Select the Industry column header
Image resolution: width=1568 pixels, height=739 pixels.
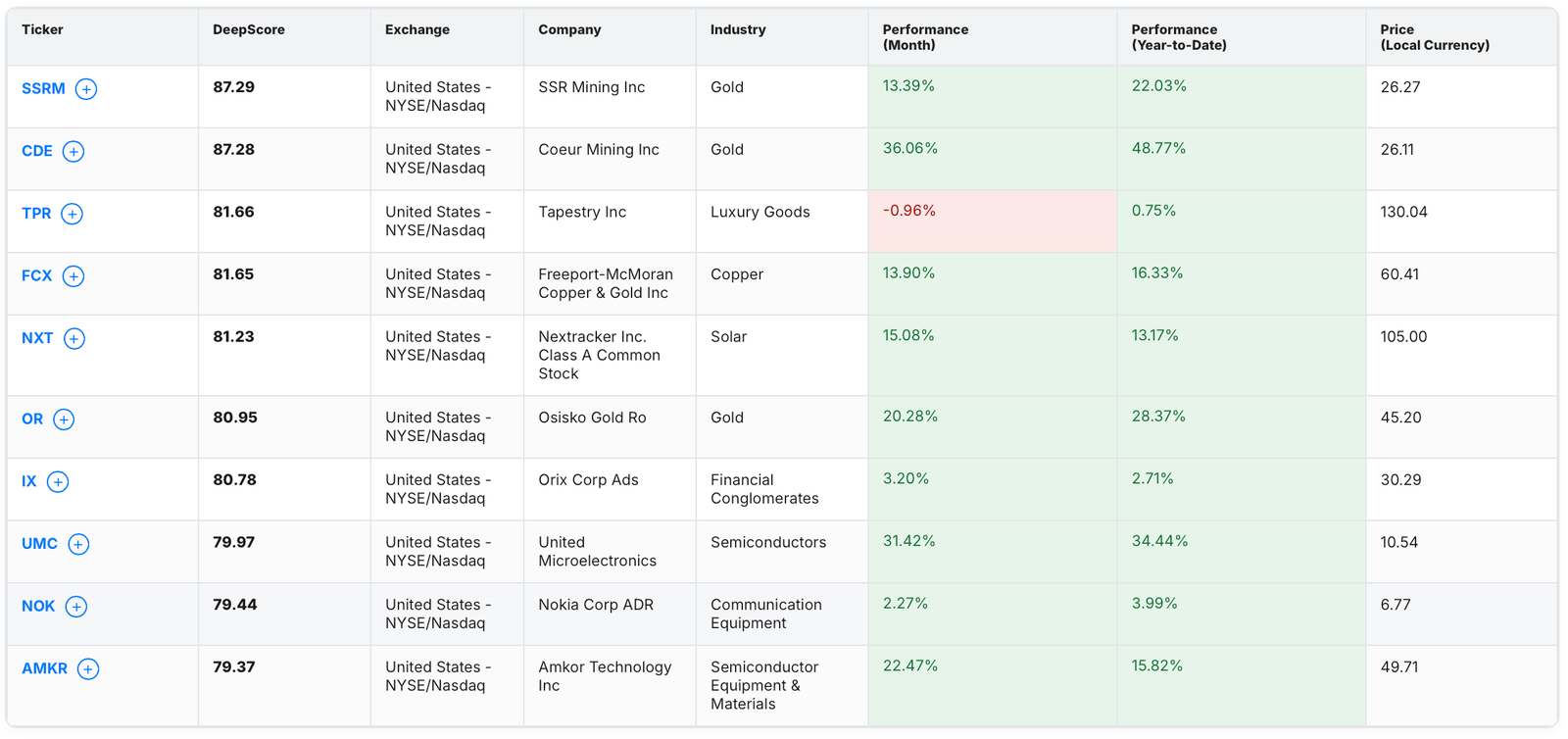[x=738, y=30]
